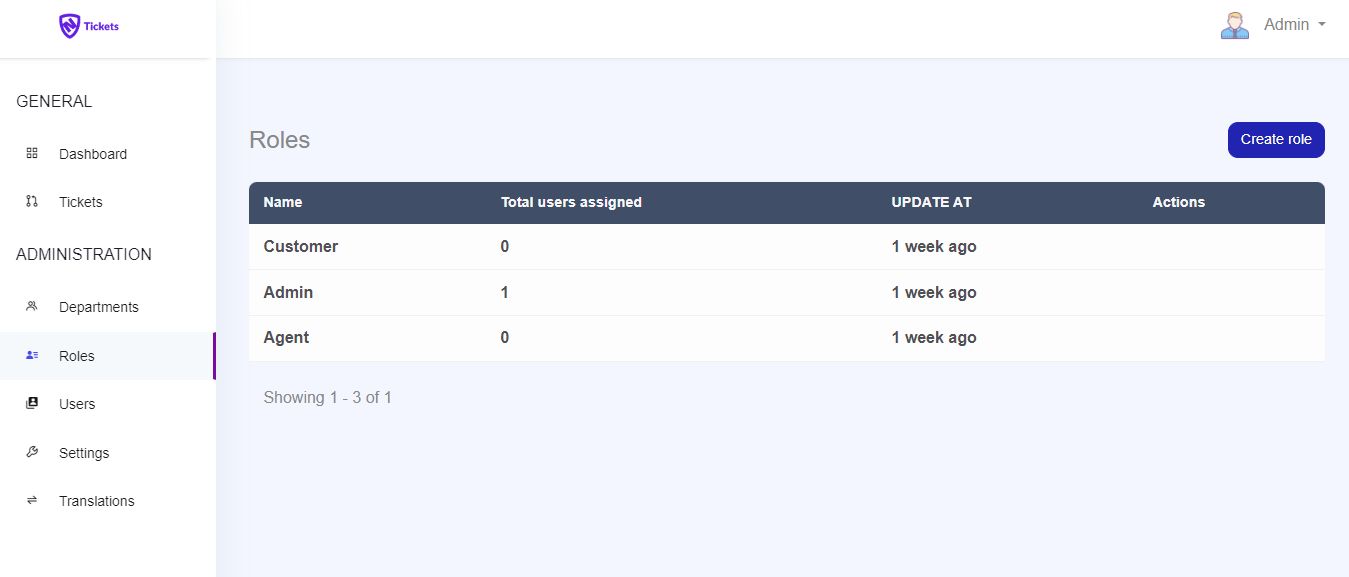
Task: Click the Users sidebar icon
Action: coord(32,403)
